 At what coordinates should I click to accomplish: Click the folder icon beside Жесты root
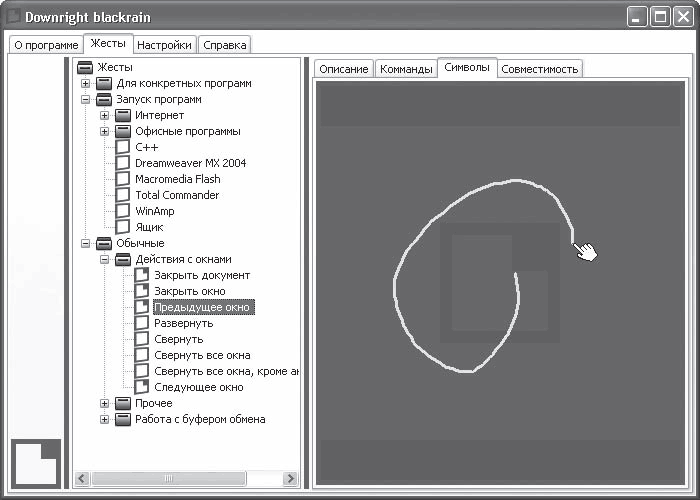tap(85, 67)
